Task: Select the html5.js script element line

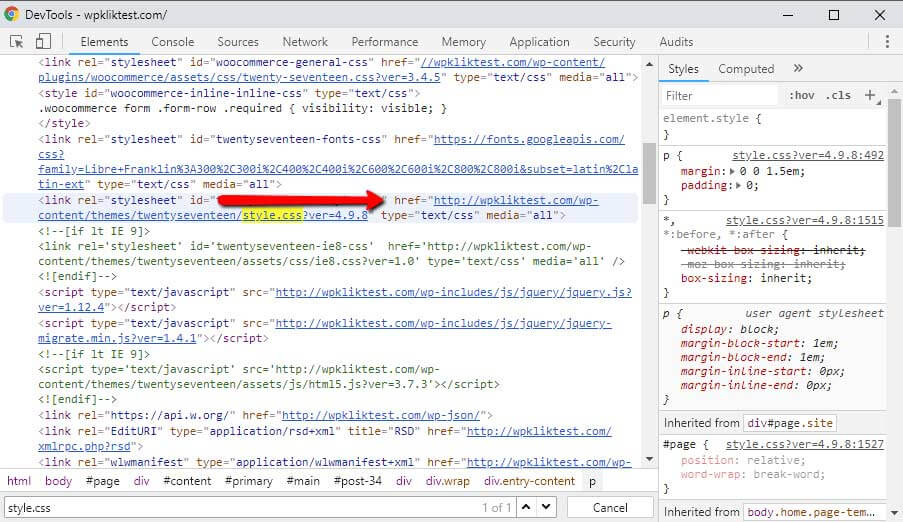Action: (269, 376)
